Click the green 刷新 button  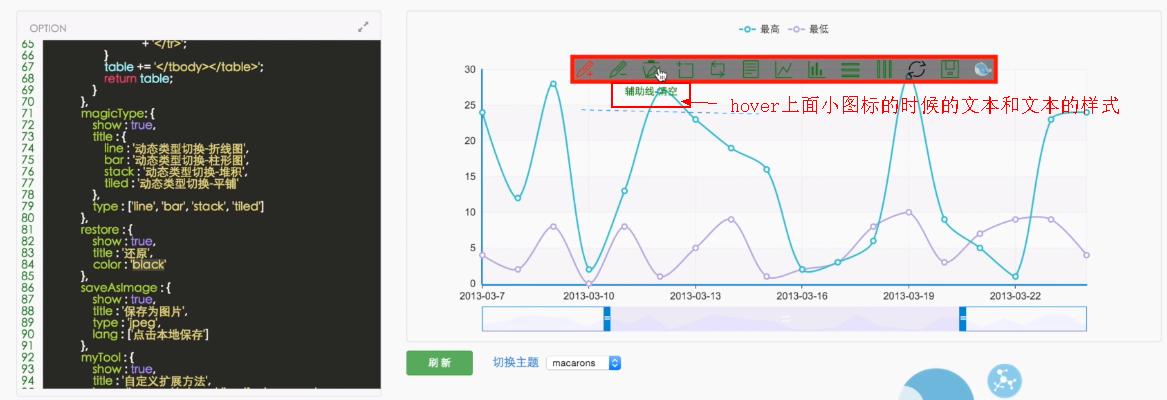pyautogui.click(x=439, y=363)
